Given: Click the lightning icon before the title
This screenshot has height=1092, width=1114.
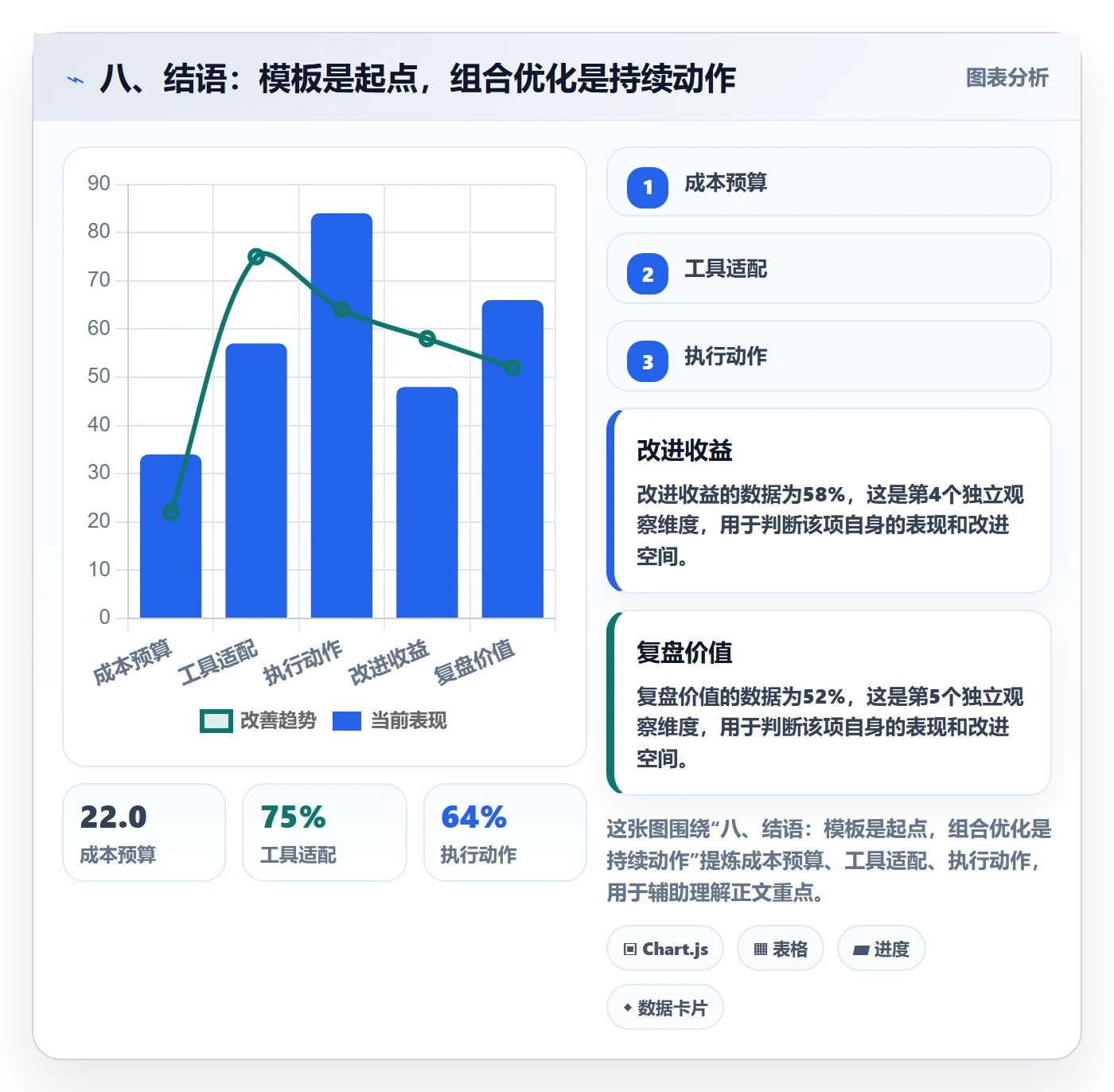Looking at the screenshot, I should point(76,80).
